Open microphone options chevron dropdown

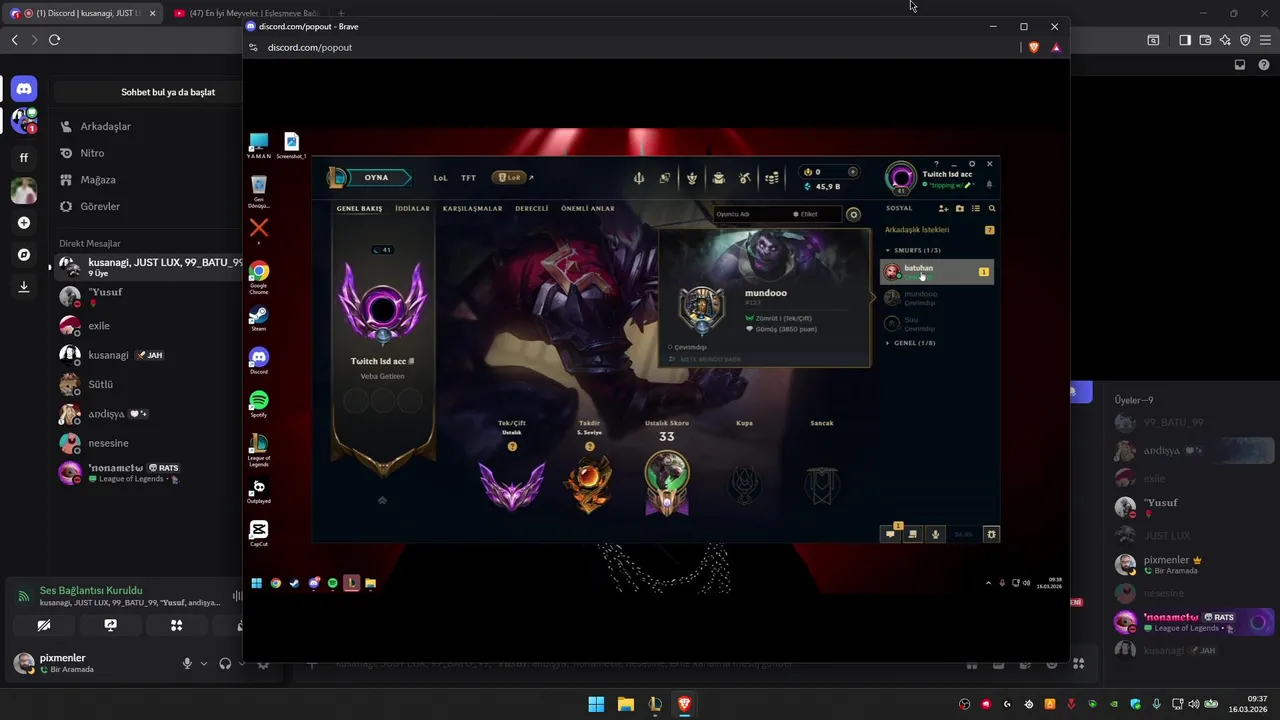point(204,663)
